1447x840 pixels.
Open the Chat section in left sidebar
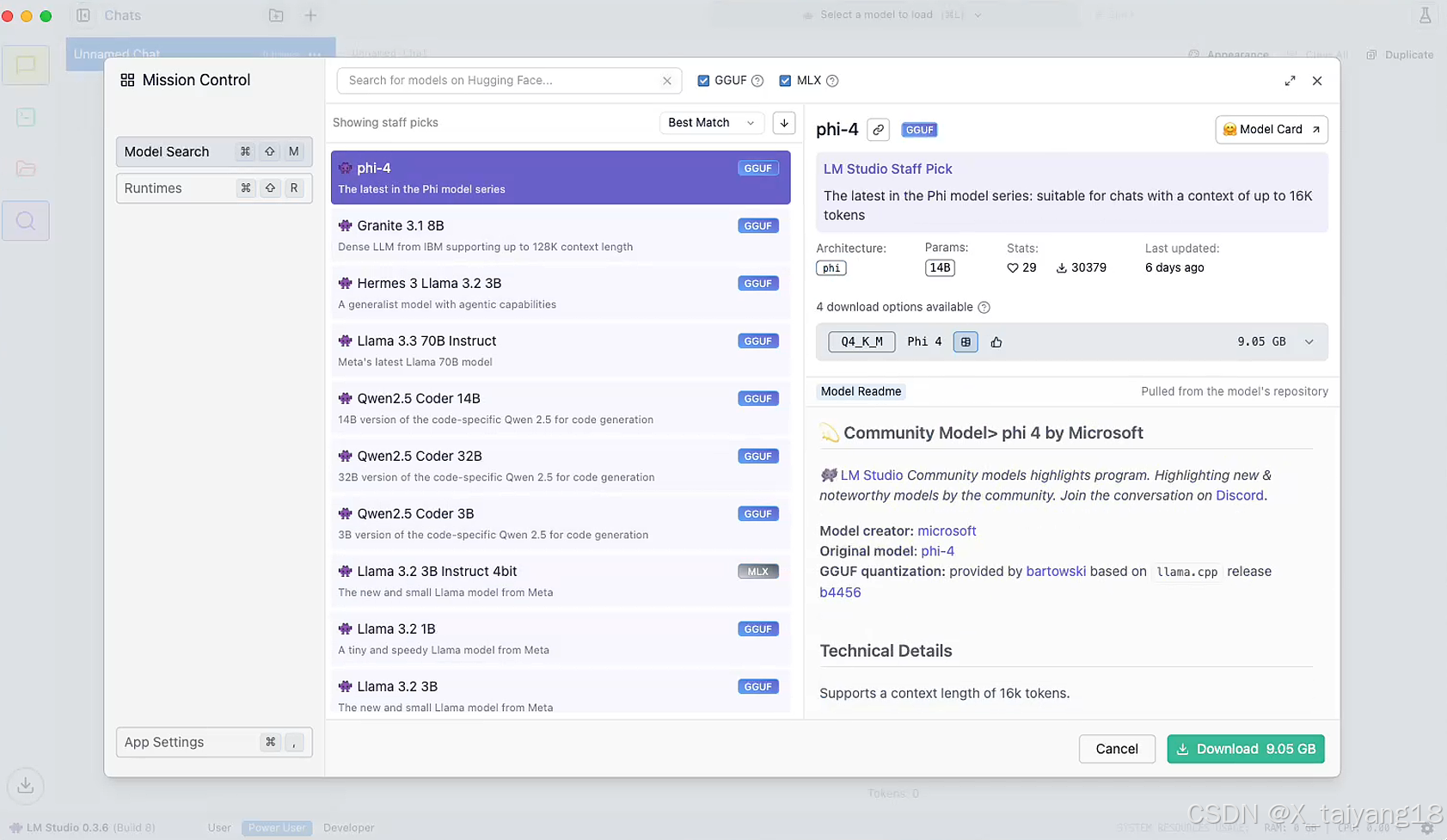pyautogui.click(x=26, y=65)
